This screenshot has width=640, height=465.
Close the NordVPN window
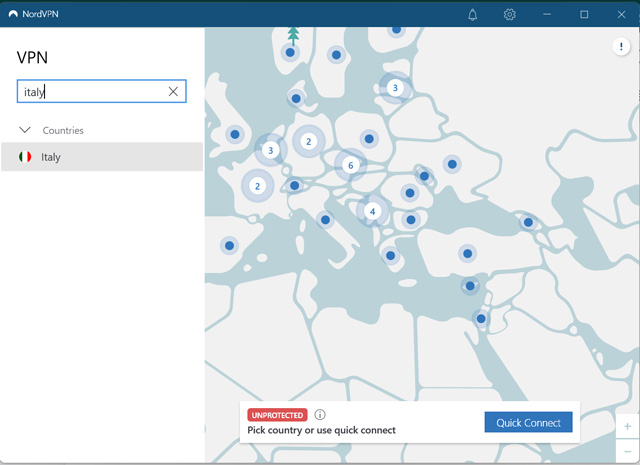coord(621,14)
